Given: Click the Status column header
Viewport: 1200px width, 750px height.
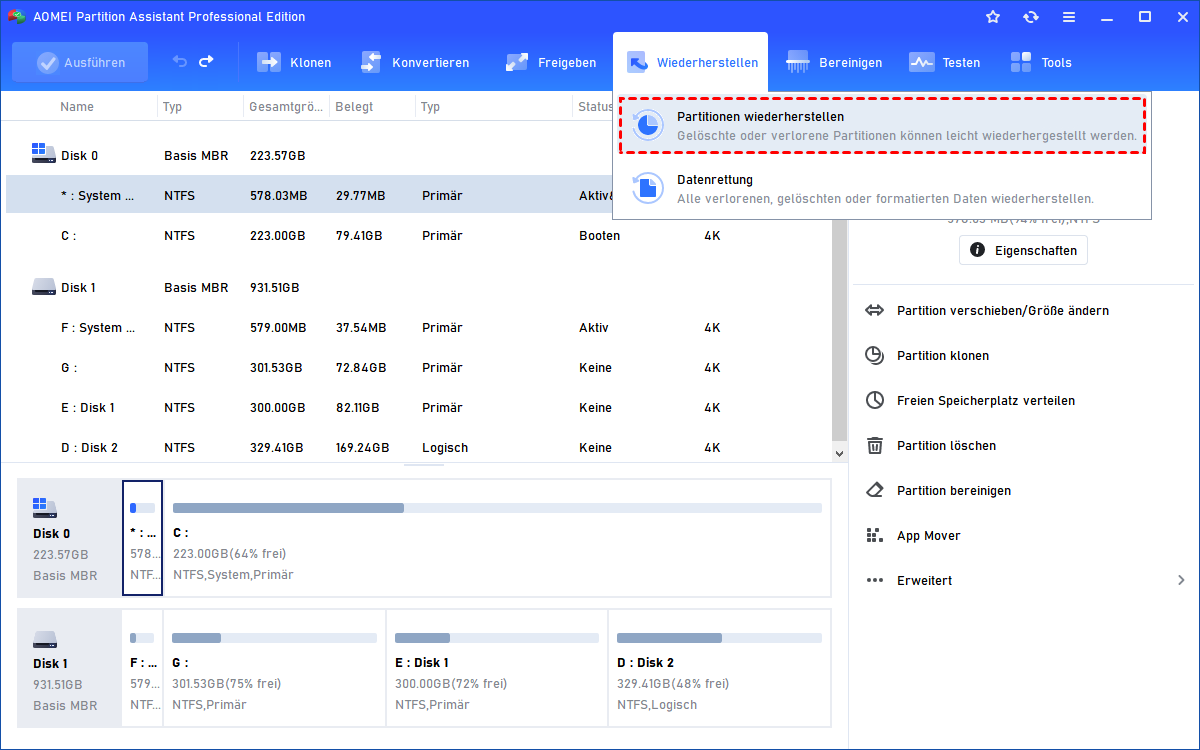Looking at the screenshot, I should (x=595, y=106).
